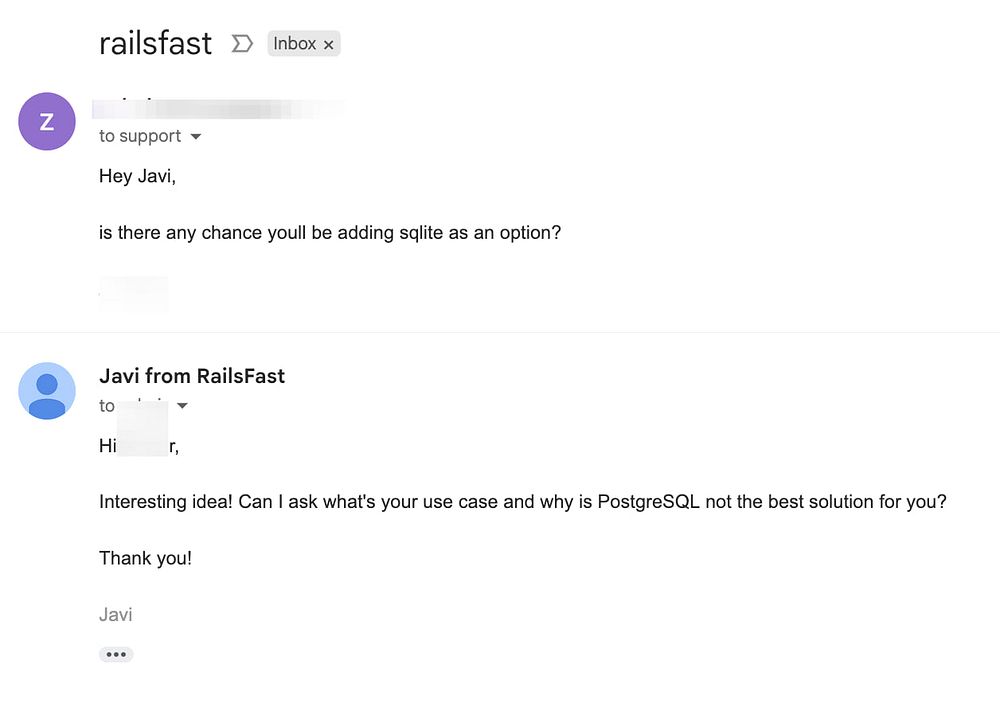Click the 'railsfast' email subject title
The height and width of the screenshot is (723, 1000).
tap(156, 43)
